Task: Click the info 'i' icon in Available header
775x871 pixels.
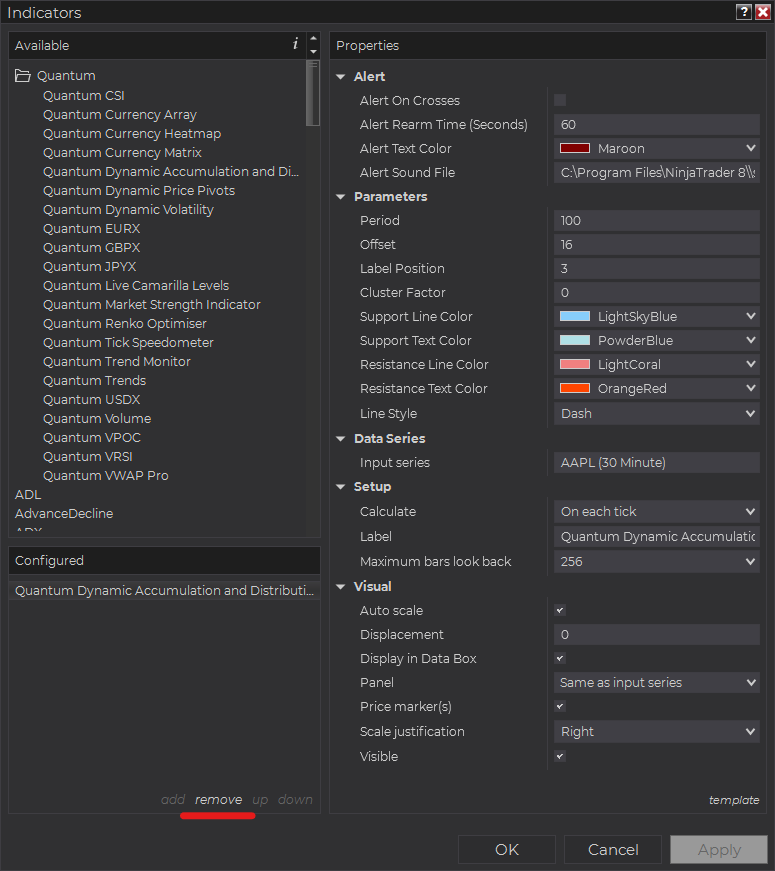Action: click(x=296, y=44)
